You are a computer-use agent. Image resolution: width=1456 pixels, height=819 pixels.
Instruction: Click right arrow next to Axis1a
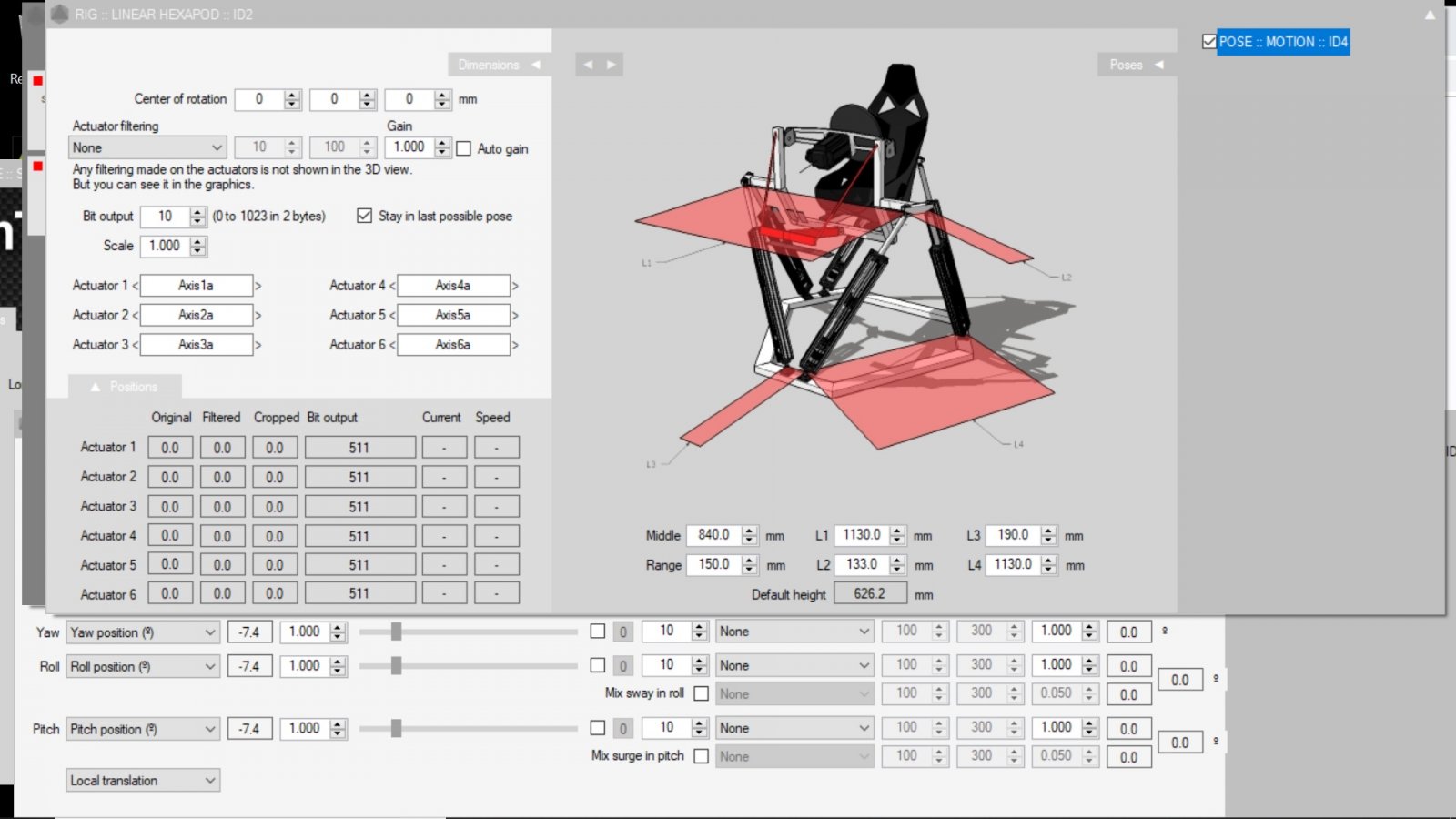pos(258,286)
